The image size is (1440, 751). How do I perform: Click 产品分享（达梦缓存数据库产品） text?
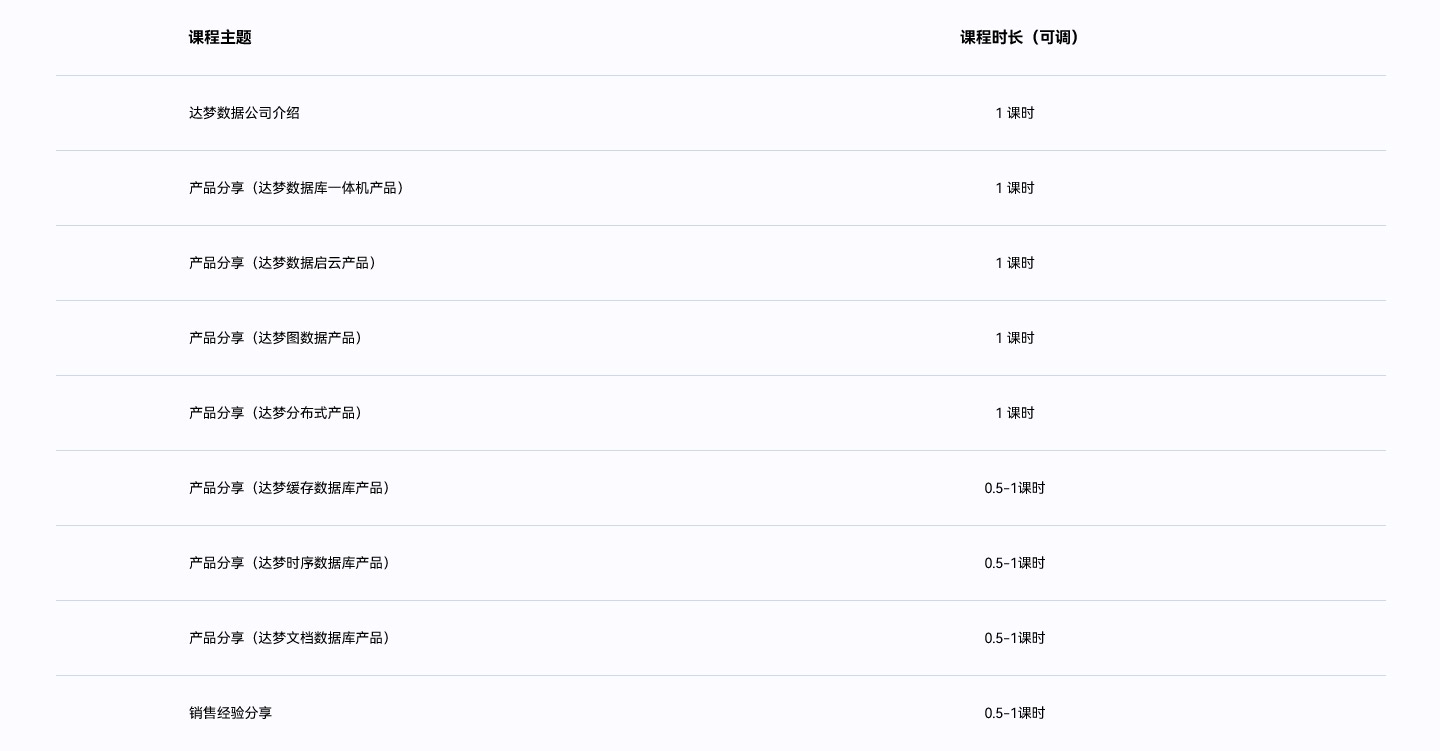click(292, 488)
